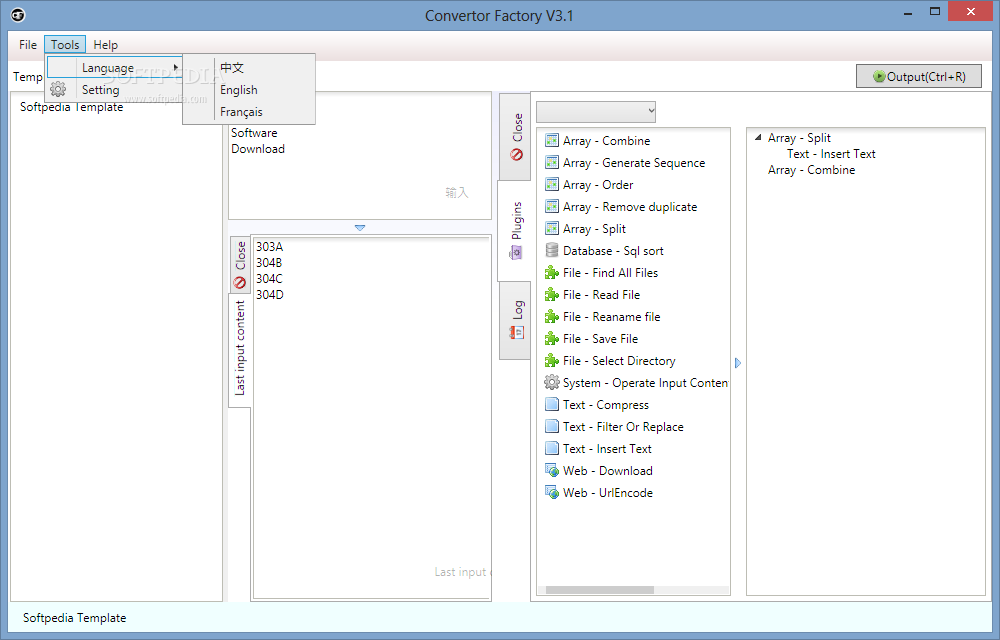Select Web - Download plugin label
This screenshot has width=1000, height=640.
pos(608,470)
